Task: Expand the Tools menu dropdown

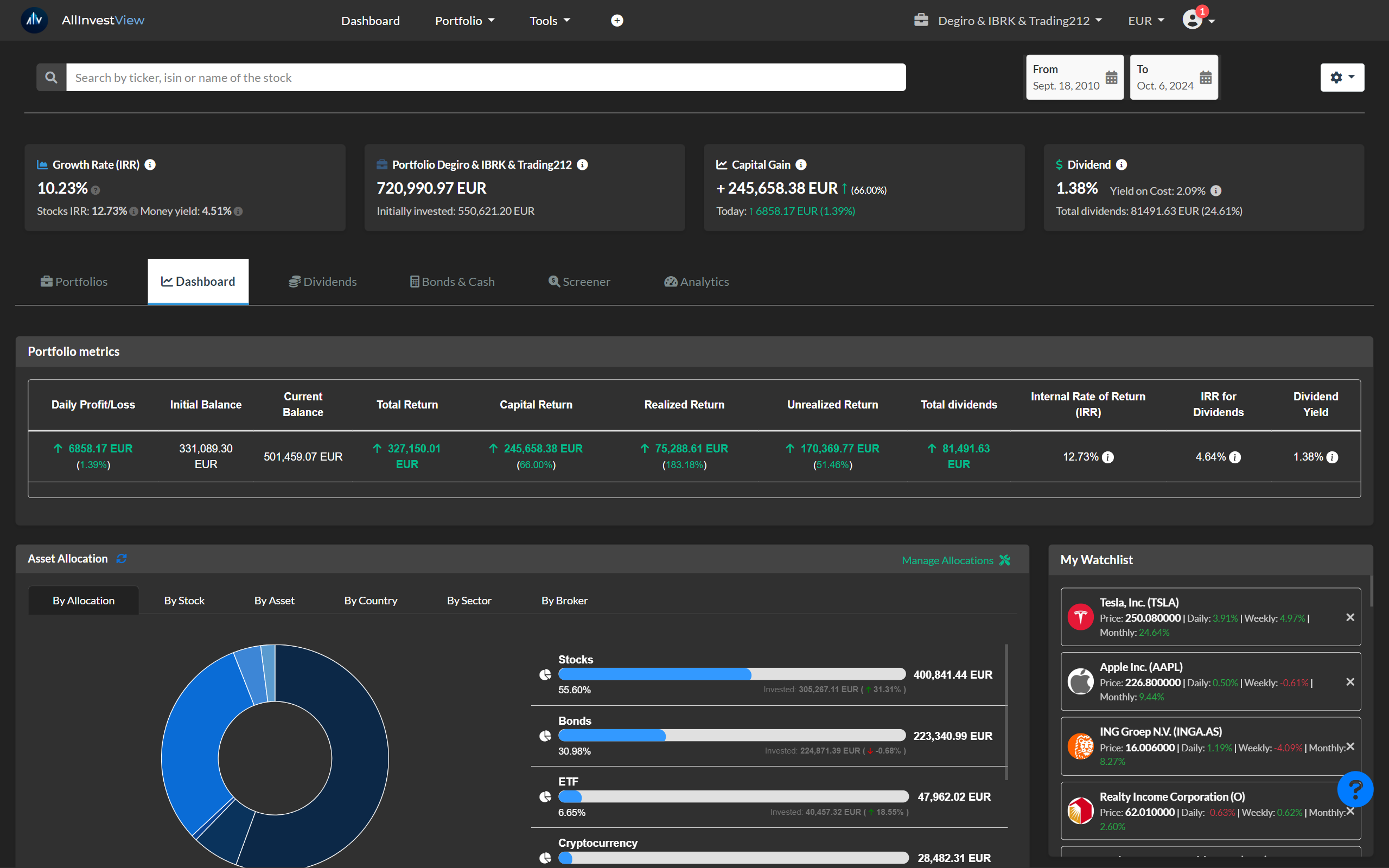Action: 549,21
